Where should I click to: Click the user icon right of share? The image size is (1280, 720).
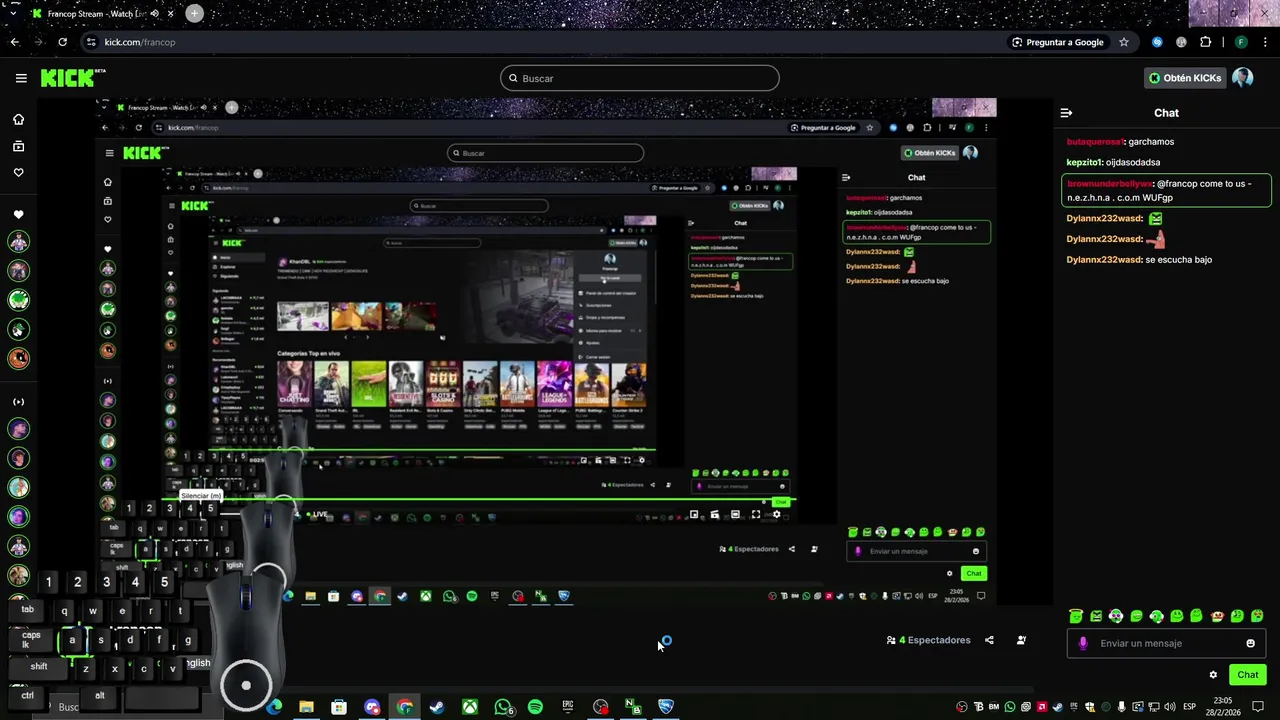1021,640
